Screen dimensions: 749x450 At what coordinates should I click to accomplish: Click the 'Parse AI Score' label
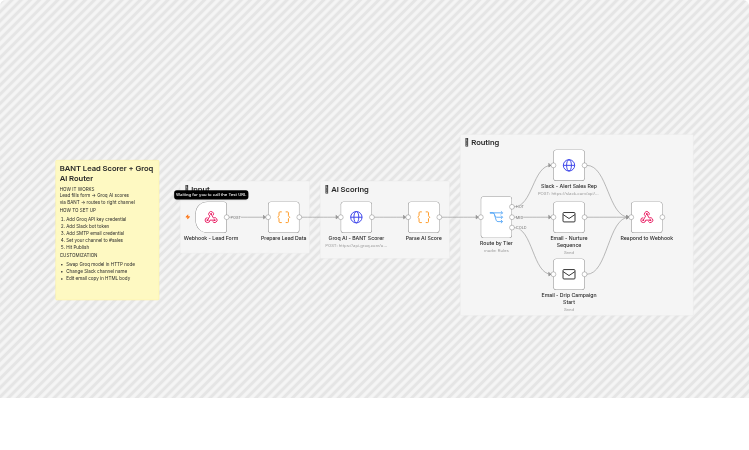[424, 238]
